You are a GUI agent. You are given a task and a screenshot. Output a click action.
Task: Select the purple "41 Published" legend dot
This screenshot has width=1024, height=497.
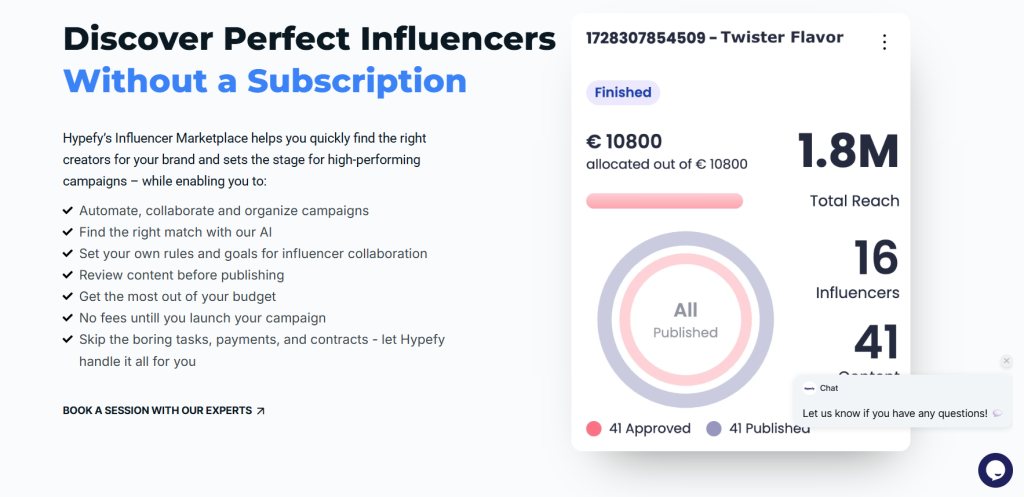click(714, 429)
